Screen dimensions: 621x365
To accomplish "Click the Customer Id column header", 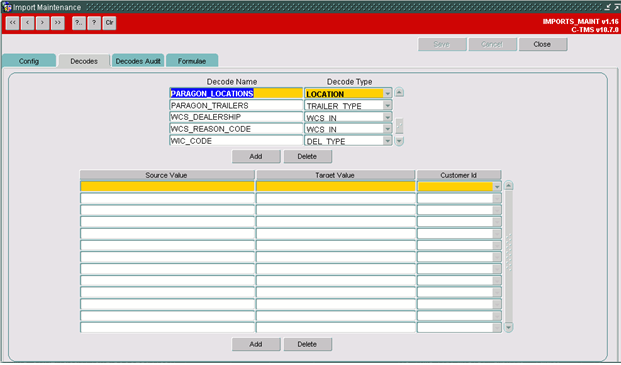I will click(x=459, y=175).
